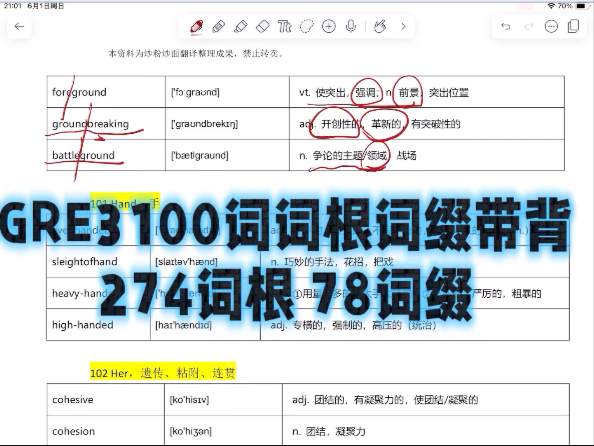
Task: Click the phonetic [ko'hiʒən] cell
Action: pyautogui.click(x=224, y=431)
